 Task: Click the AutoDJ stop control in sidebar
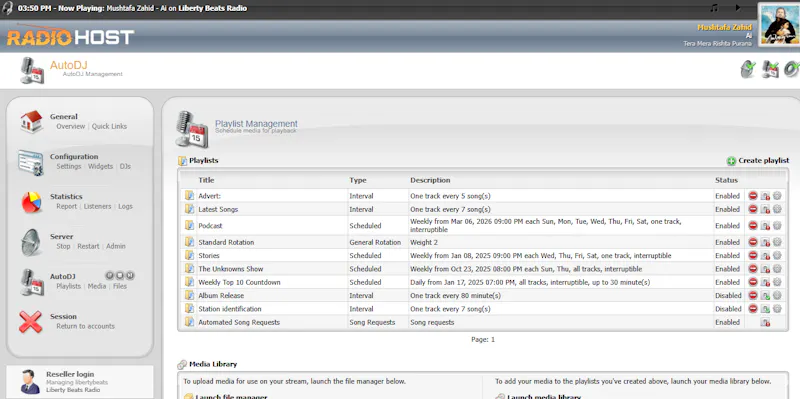[x=120, y=276]
